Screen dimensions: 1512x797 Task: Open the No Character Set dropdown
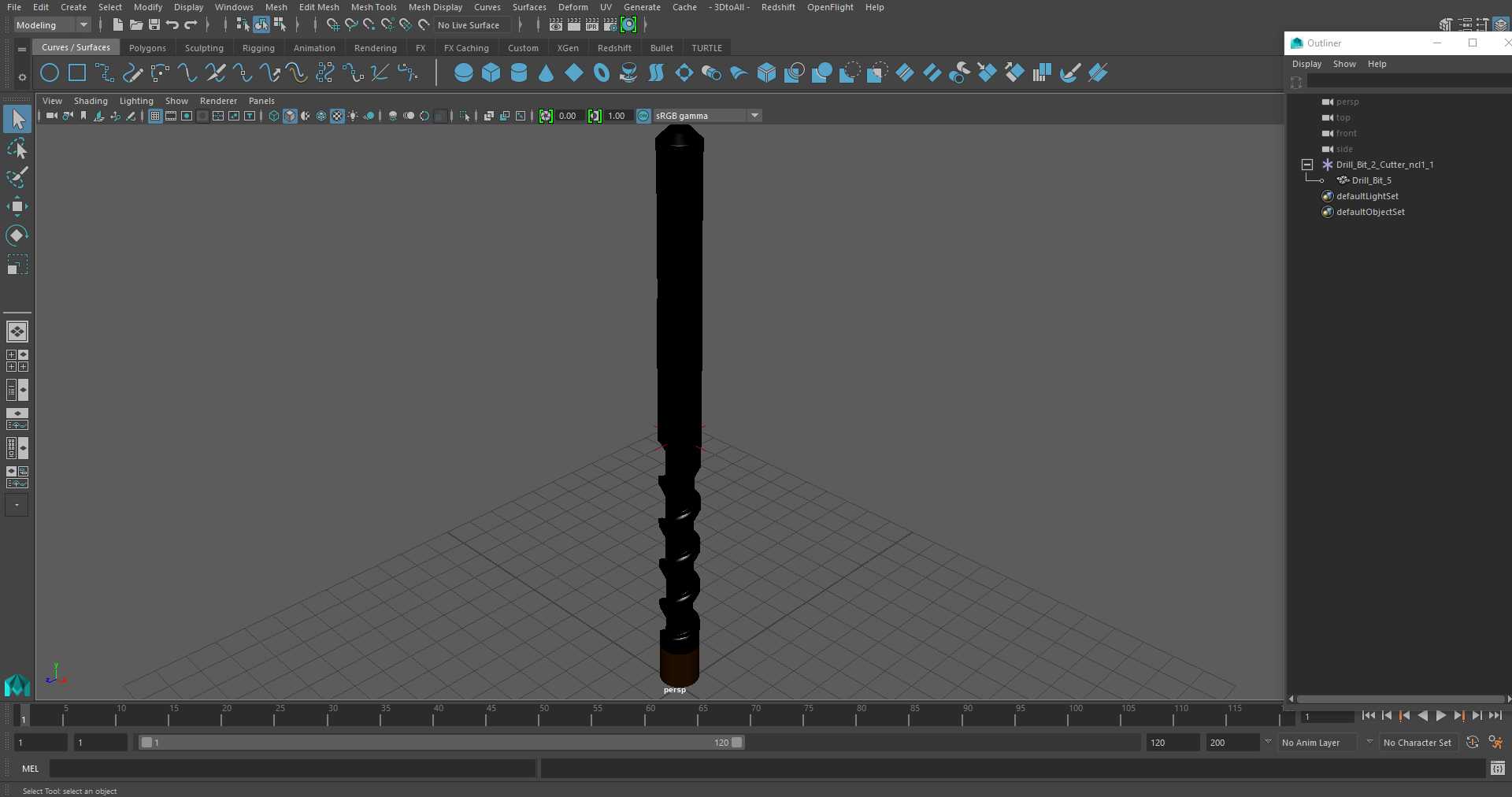[1420, 743]
